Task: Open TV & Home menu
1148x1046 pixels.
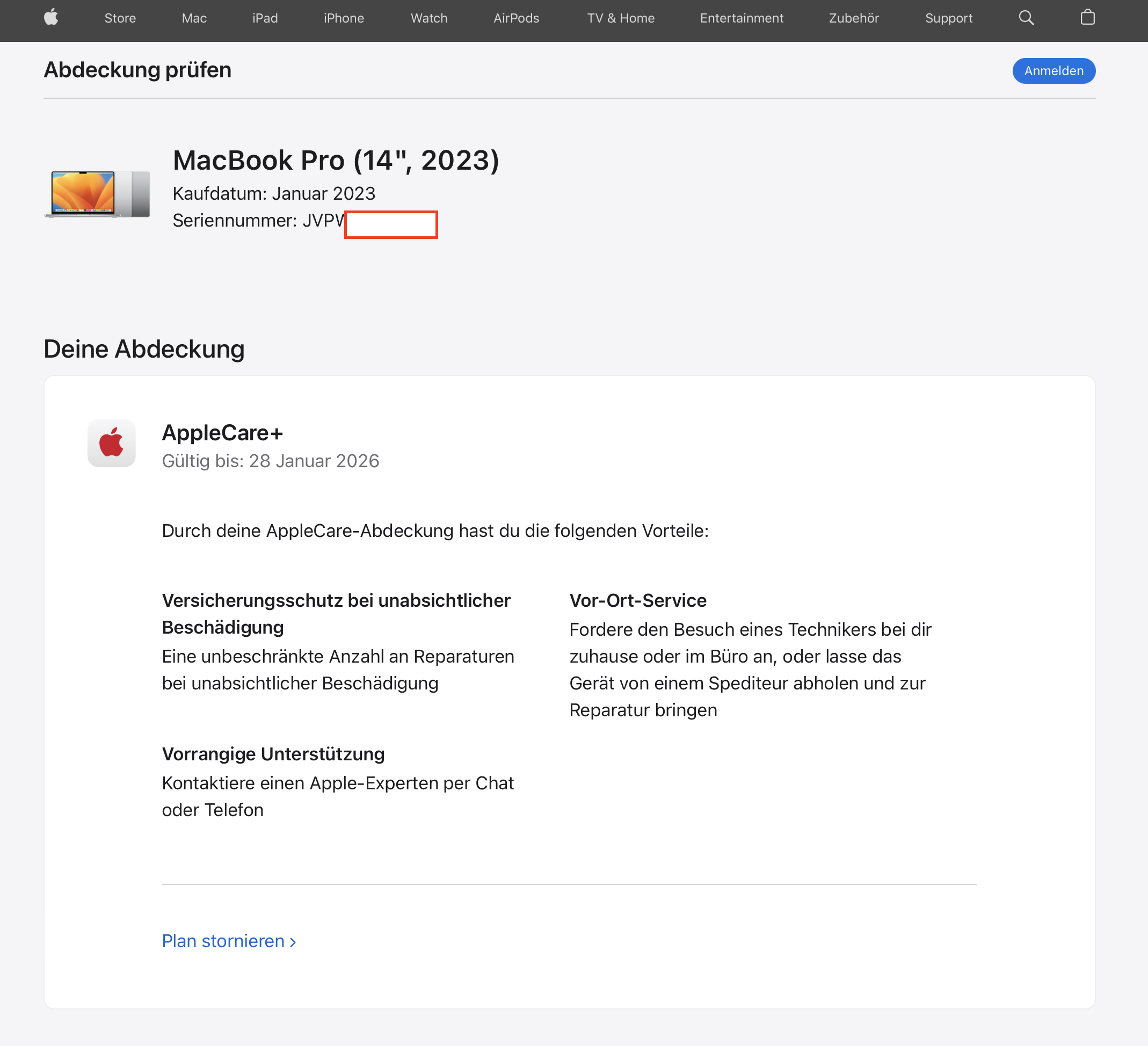Action: point(621,18)
